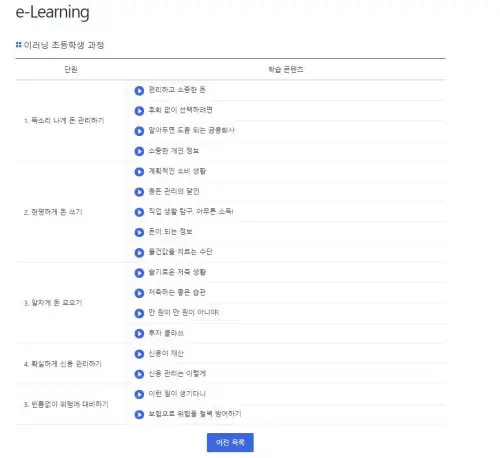Click play icon beside 직업 생활 탐구
The width and height of the screenshot is (500, 458).
139,212
